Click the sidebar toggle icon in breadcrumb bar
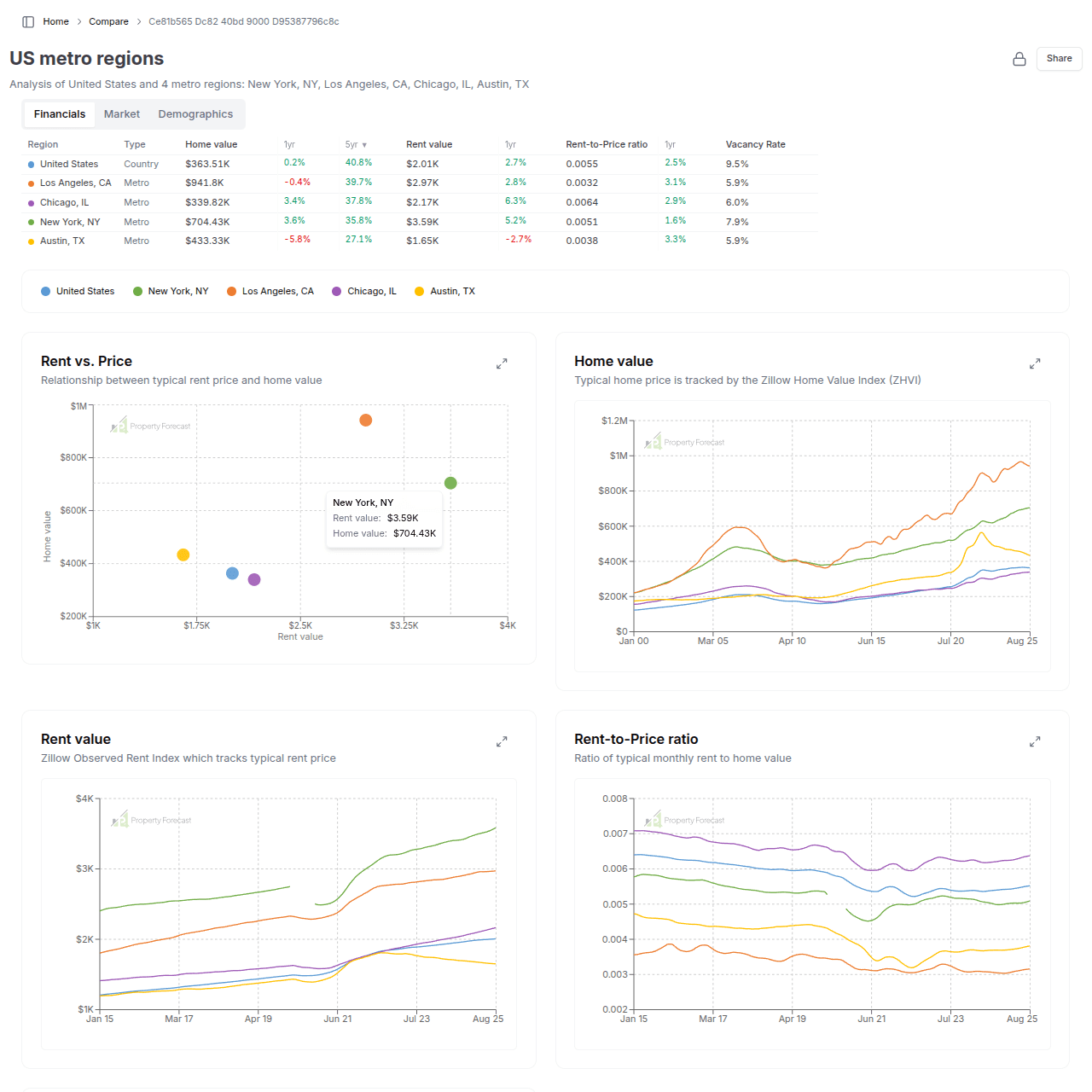 click(x=28, y=21)
